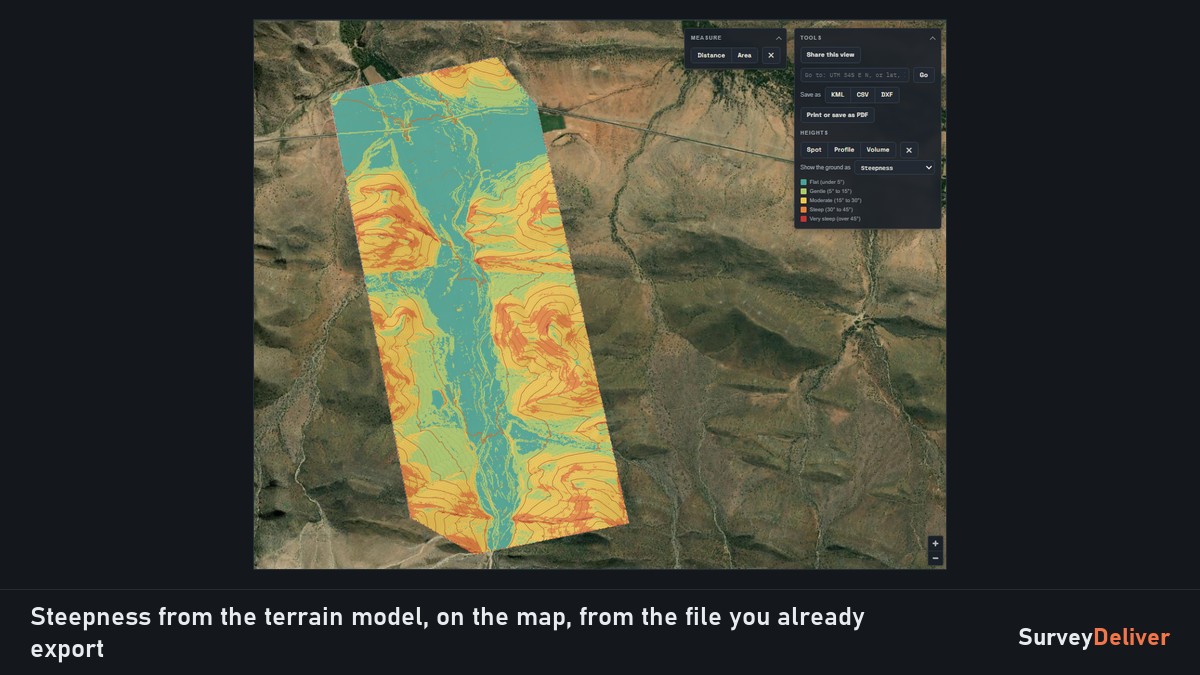Click the Save as label

810,95
